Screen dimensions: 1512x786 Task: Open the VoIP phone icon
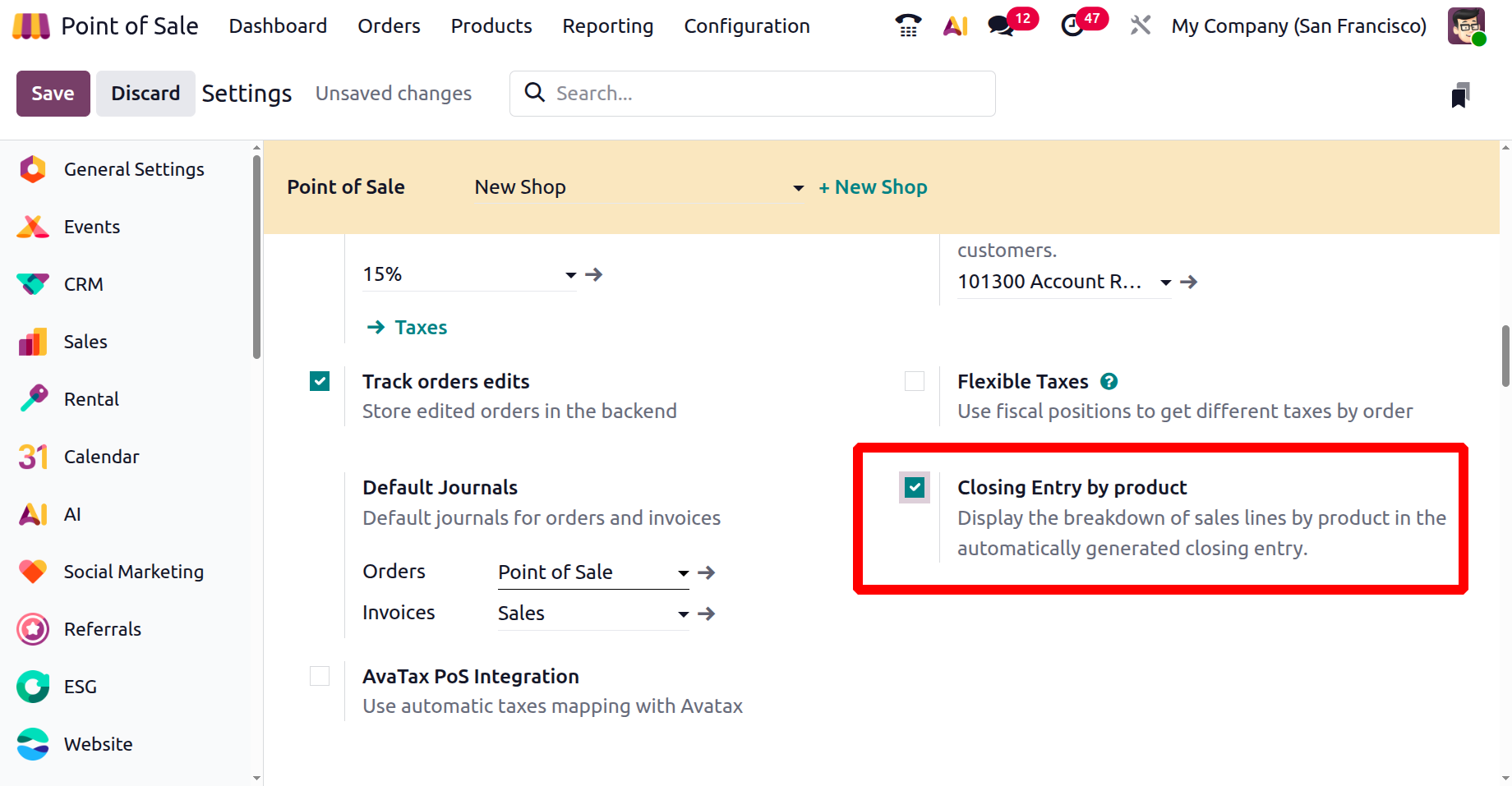pyautogui.click(x=908, y=26)
